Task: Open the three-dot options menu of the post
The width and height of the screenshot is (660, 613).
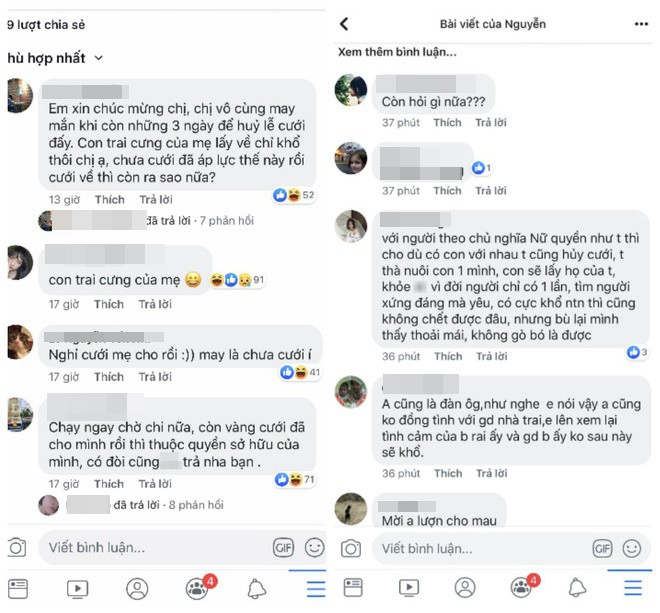Action: (x=641, y=24)
